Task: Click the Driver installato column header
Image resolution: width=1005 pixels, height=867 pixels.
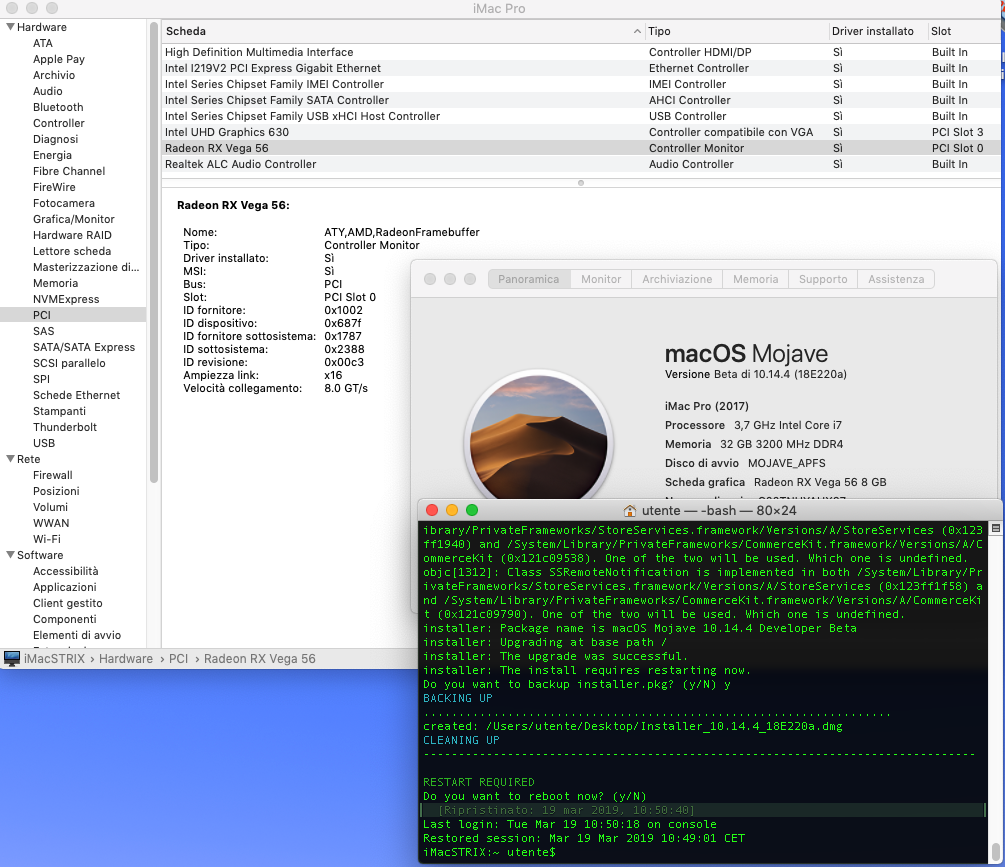Action: tap(876, 31)
